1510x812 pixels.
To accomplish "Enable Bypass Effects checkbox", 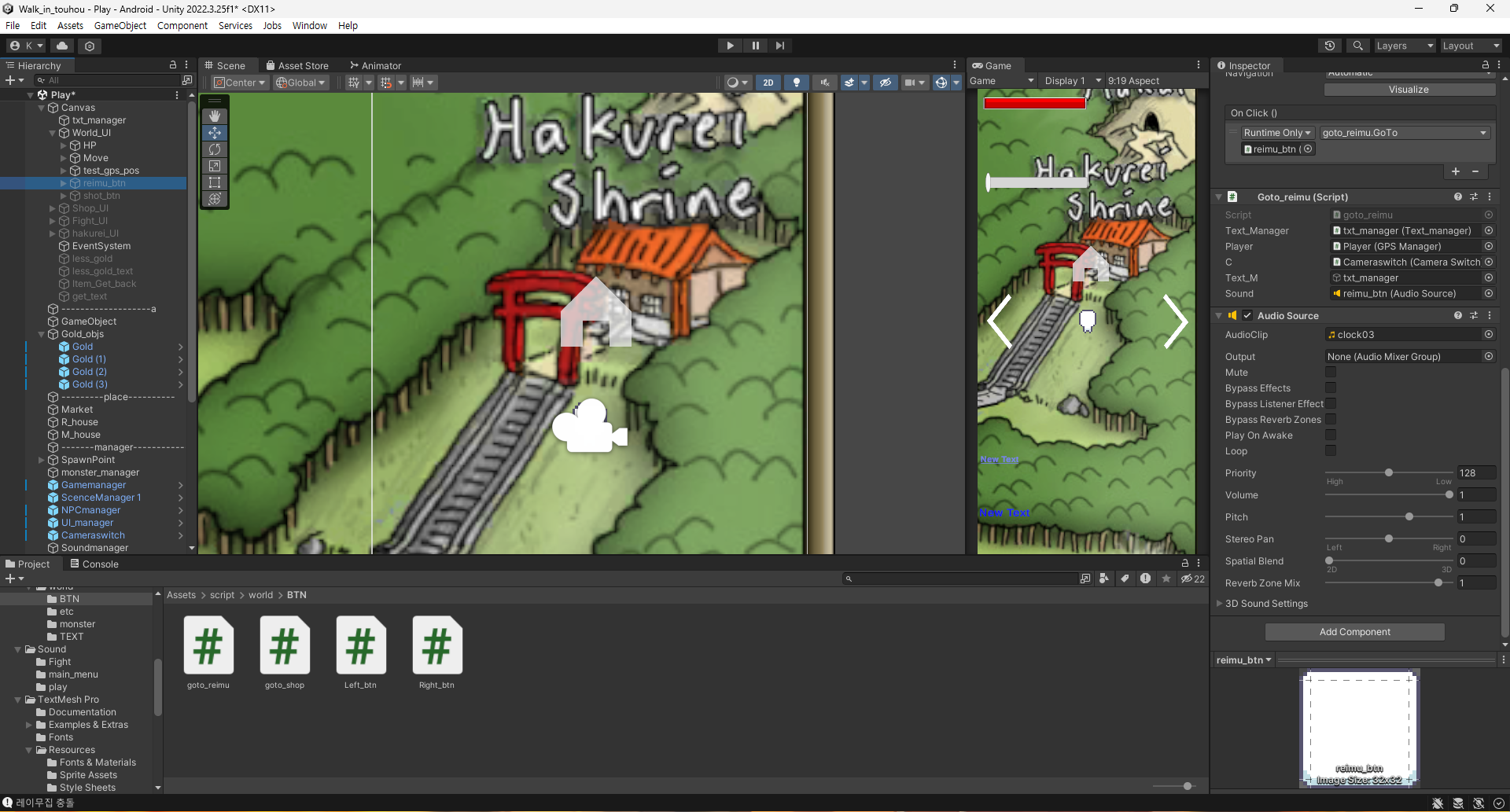I will pos(1331,388).
